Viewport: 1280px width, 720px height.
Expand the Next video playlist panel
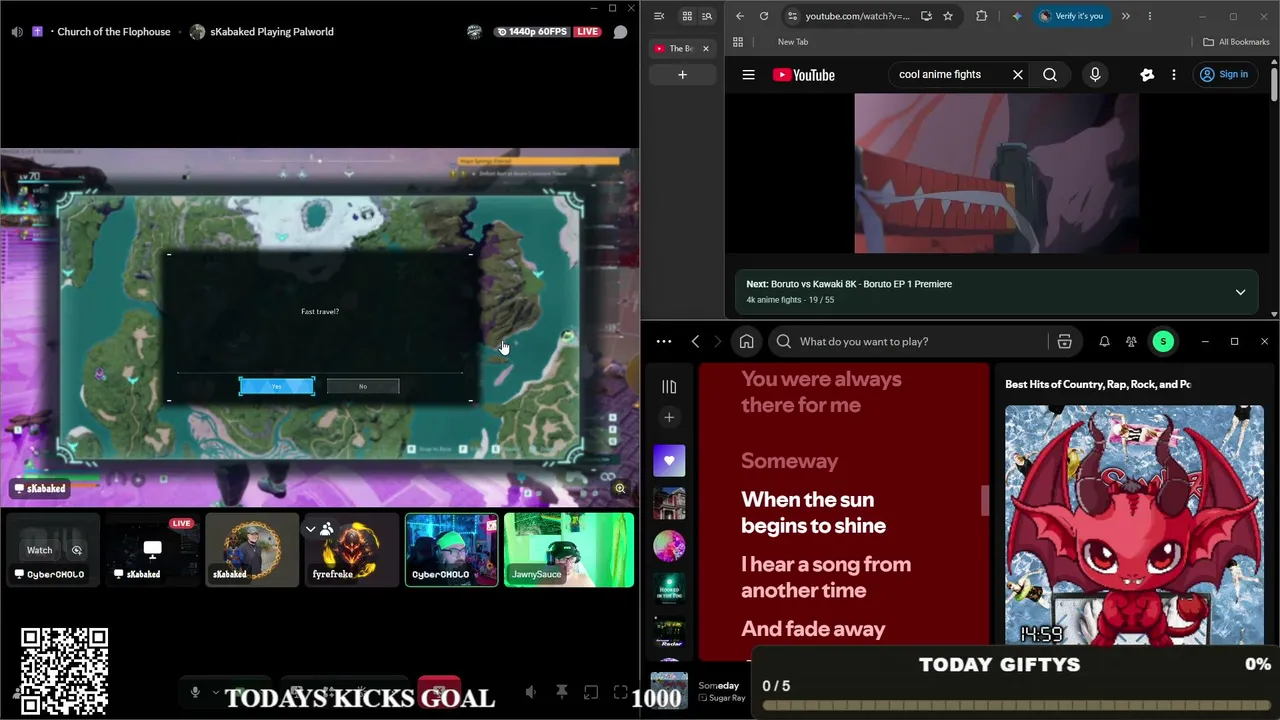[x=1240, y=292]
